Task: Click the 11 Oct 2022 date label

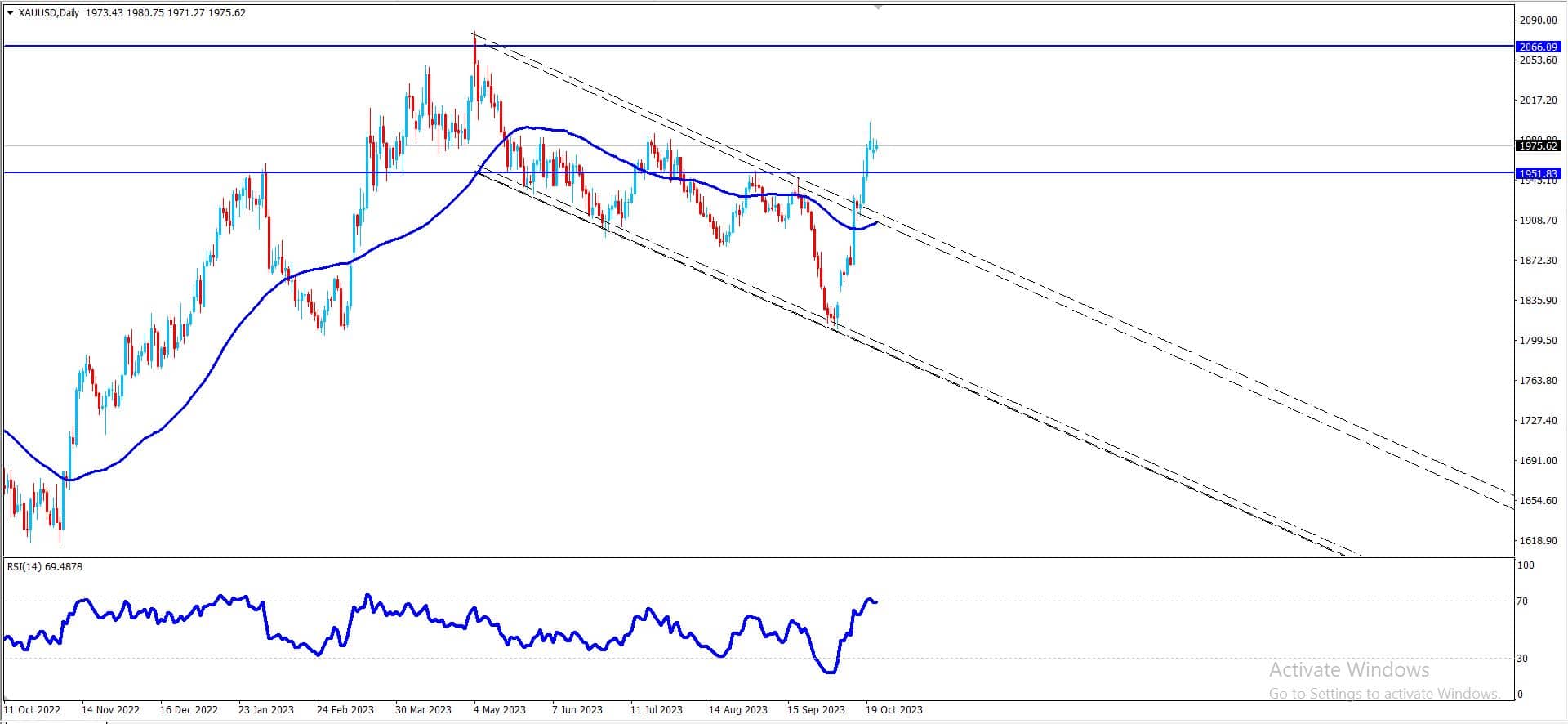Action: pyautogui.click(x=33, y=709)
